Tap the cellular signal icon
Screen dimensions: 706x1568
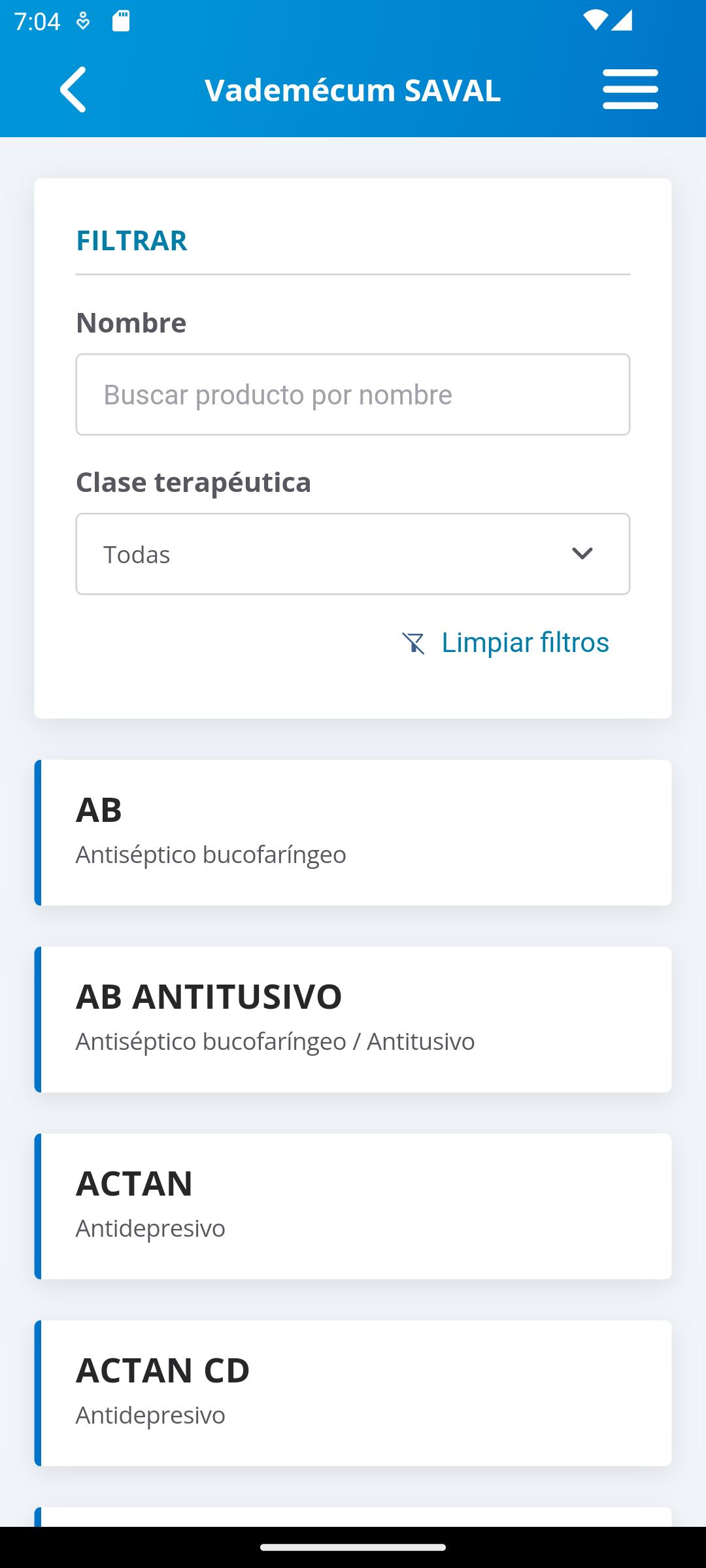tap(622, 21)
